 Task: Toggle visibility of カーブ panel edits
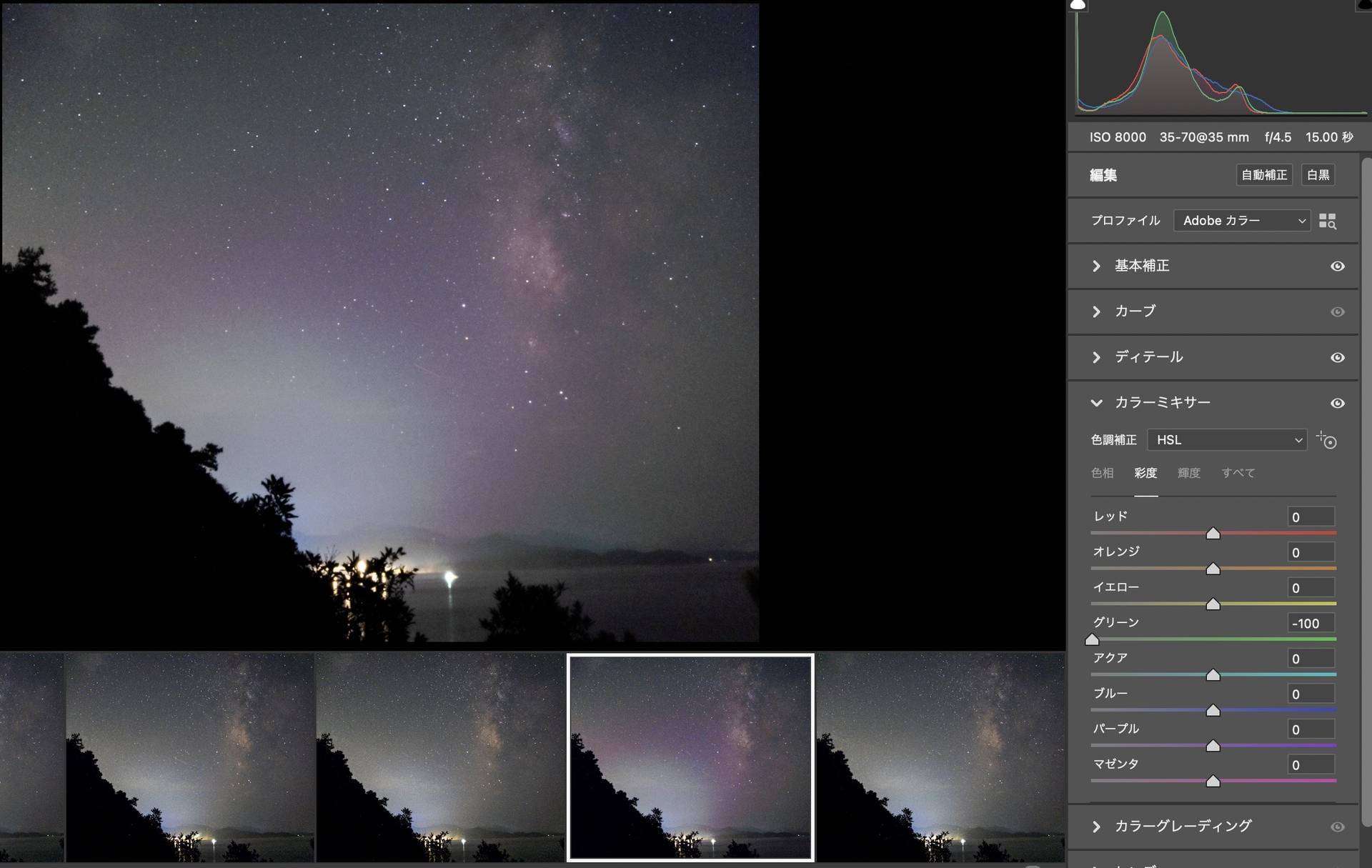pyautogui.click(x=1338, y=311)
